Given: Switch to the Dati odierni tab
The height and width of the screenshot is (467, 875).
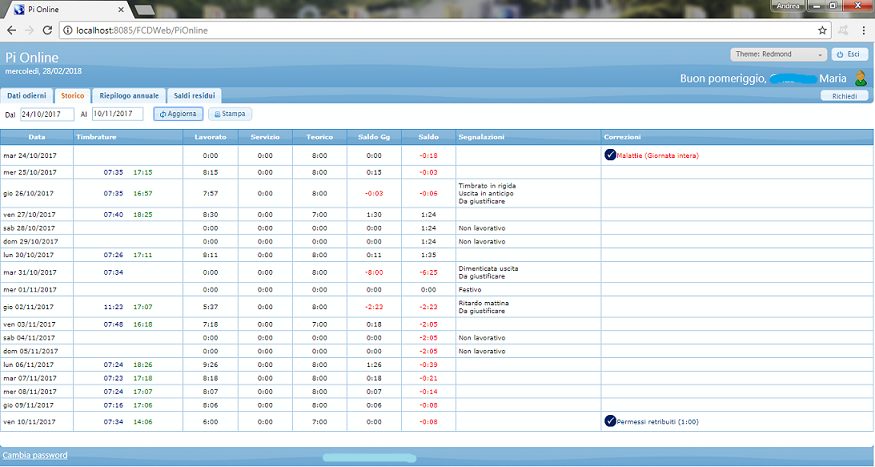Looking at the screenshot, I should (x=27, y=96).
